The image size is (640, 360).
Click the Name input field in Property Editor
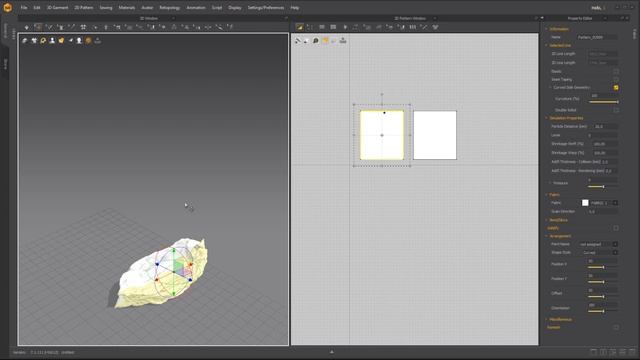coord(597,37)
